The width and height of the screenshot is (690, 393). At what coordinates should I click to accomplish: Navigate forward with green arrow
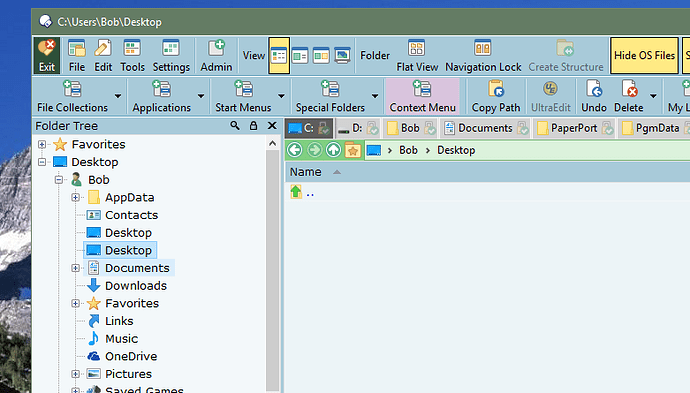(x=314, y=150)
